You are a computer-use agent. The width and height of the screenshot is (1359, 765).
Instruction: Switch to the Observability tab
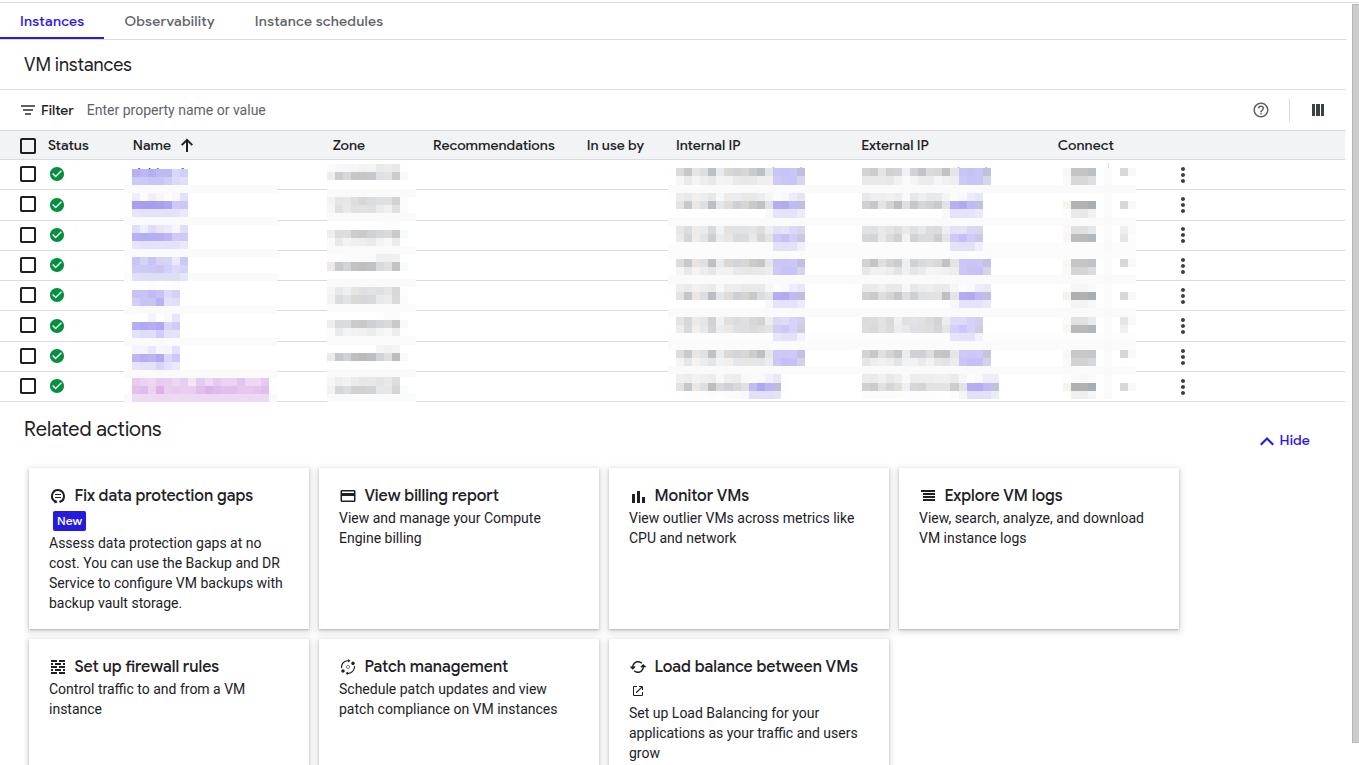[169, 21]
